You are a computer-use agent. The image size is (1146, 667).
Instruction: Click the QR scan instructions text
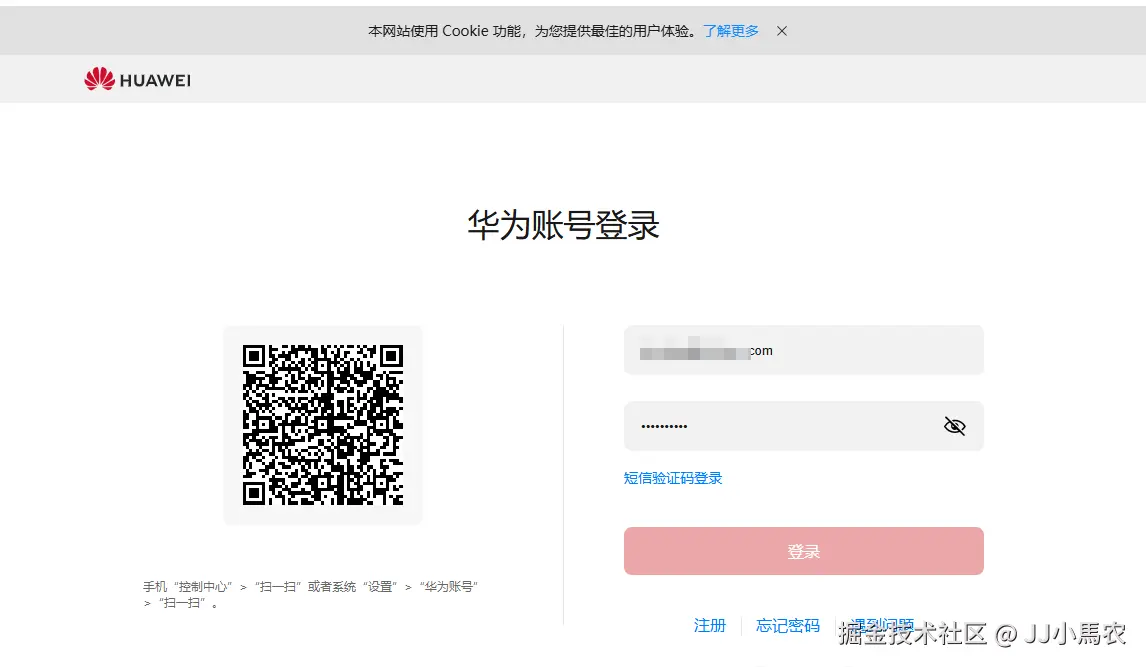313,594
